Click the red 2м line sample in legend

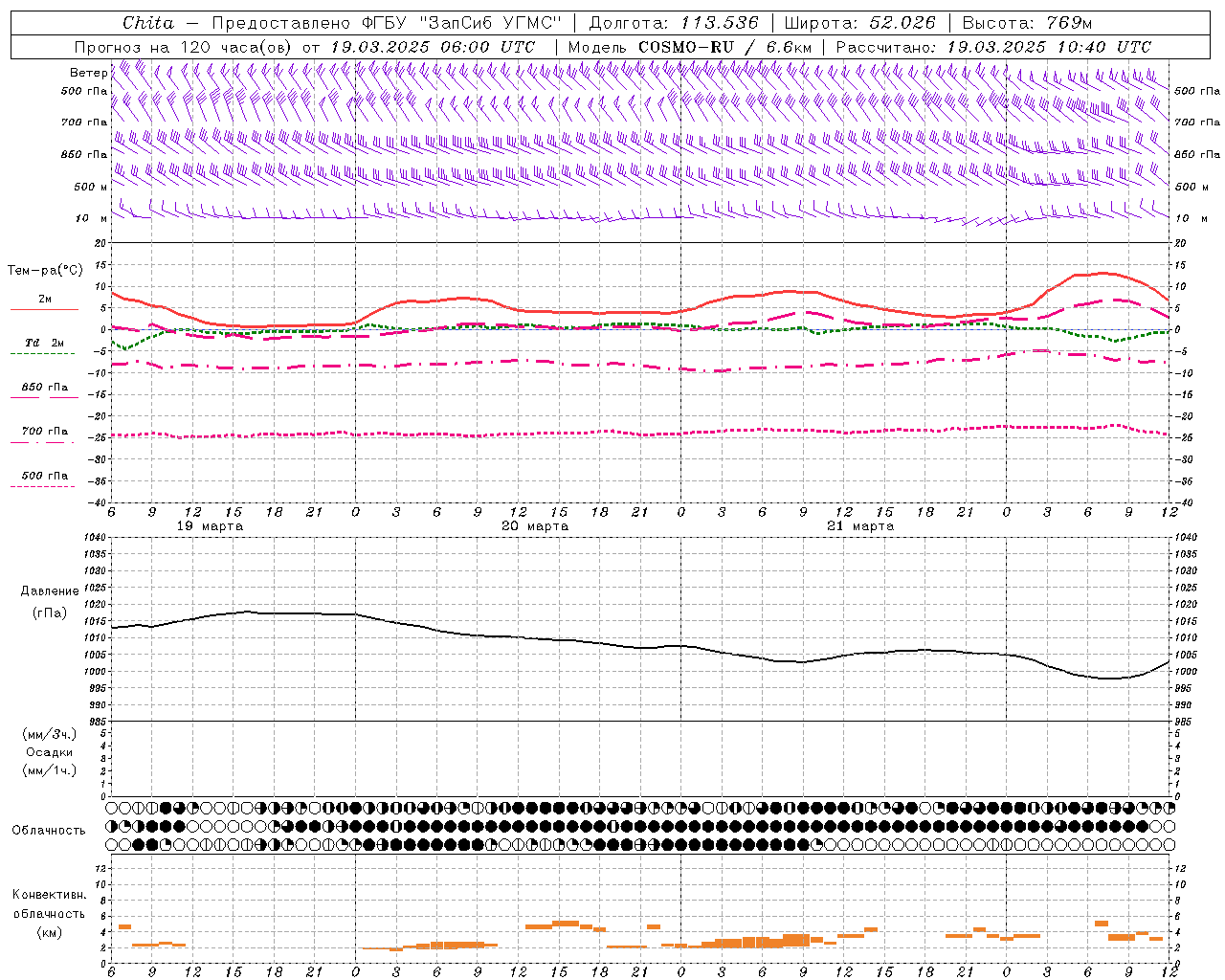click(44, 309)
